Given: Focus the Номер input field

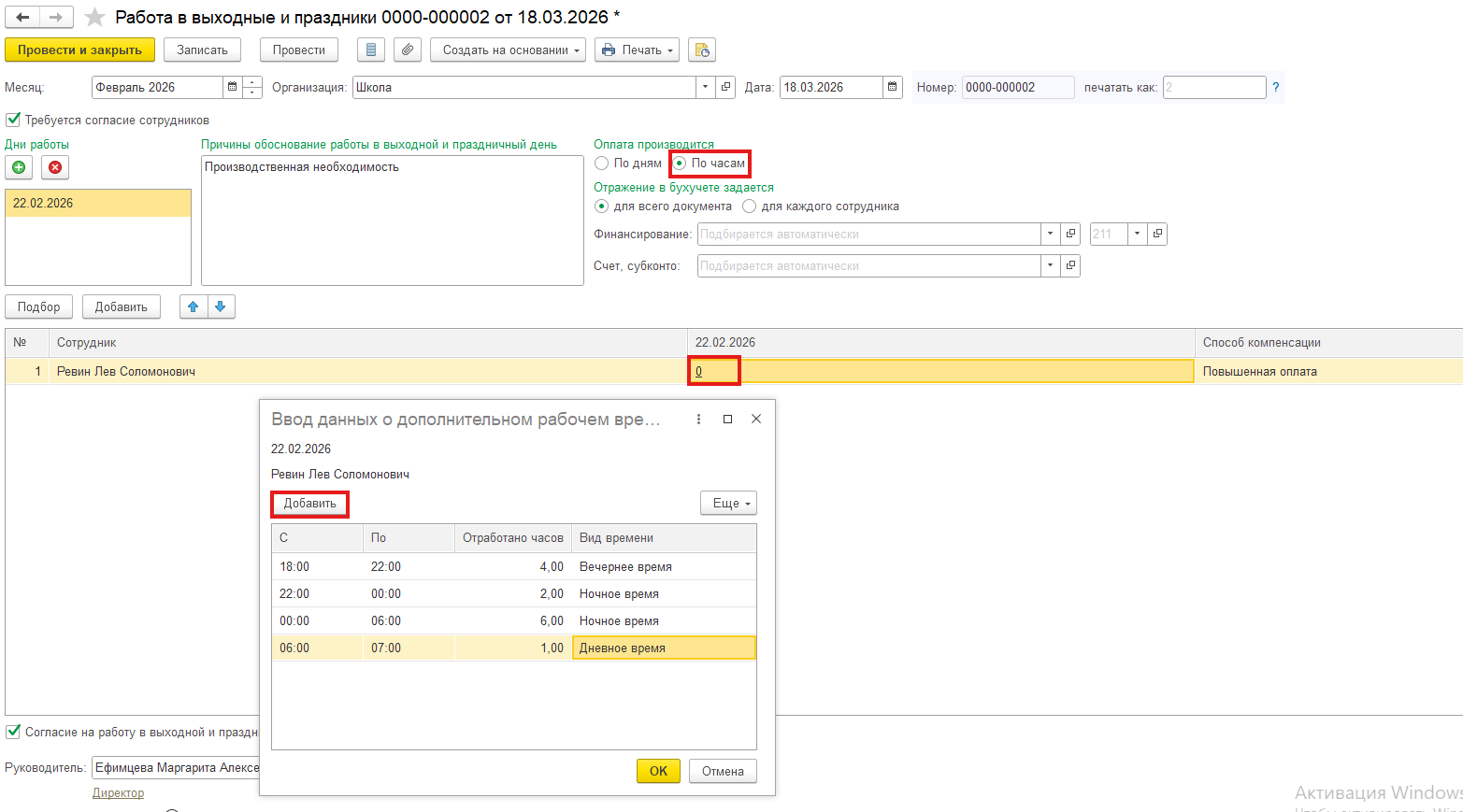Looking at the screenshot, I should [1018, 87].
